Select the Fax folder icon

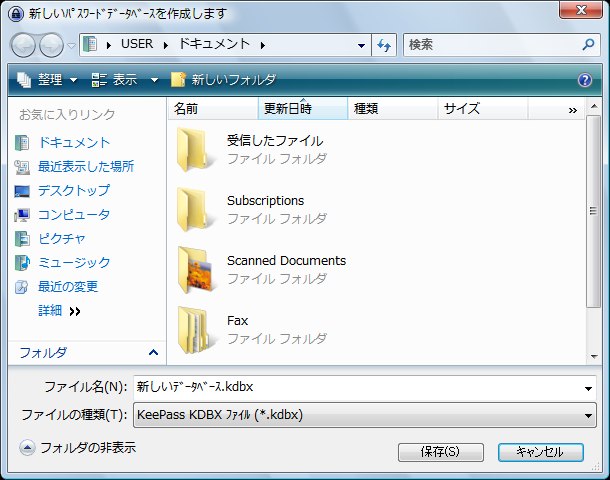194,330
